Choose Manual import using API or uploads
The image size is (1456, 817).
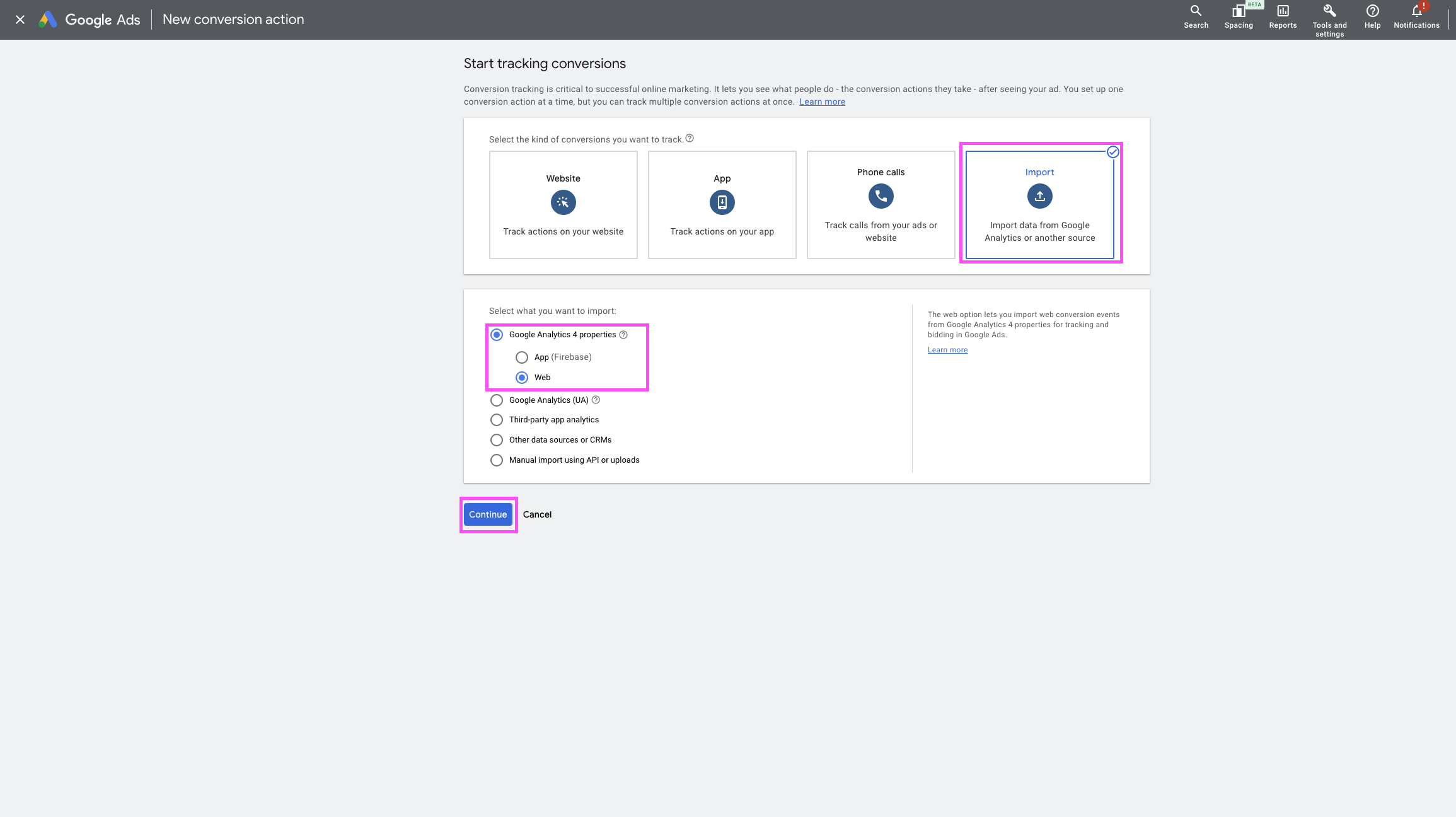pyautogui.click(x=497, y=460)
